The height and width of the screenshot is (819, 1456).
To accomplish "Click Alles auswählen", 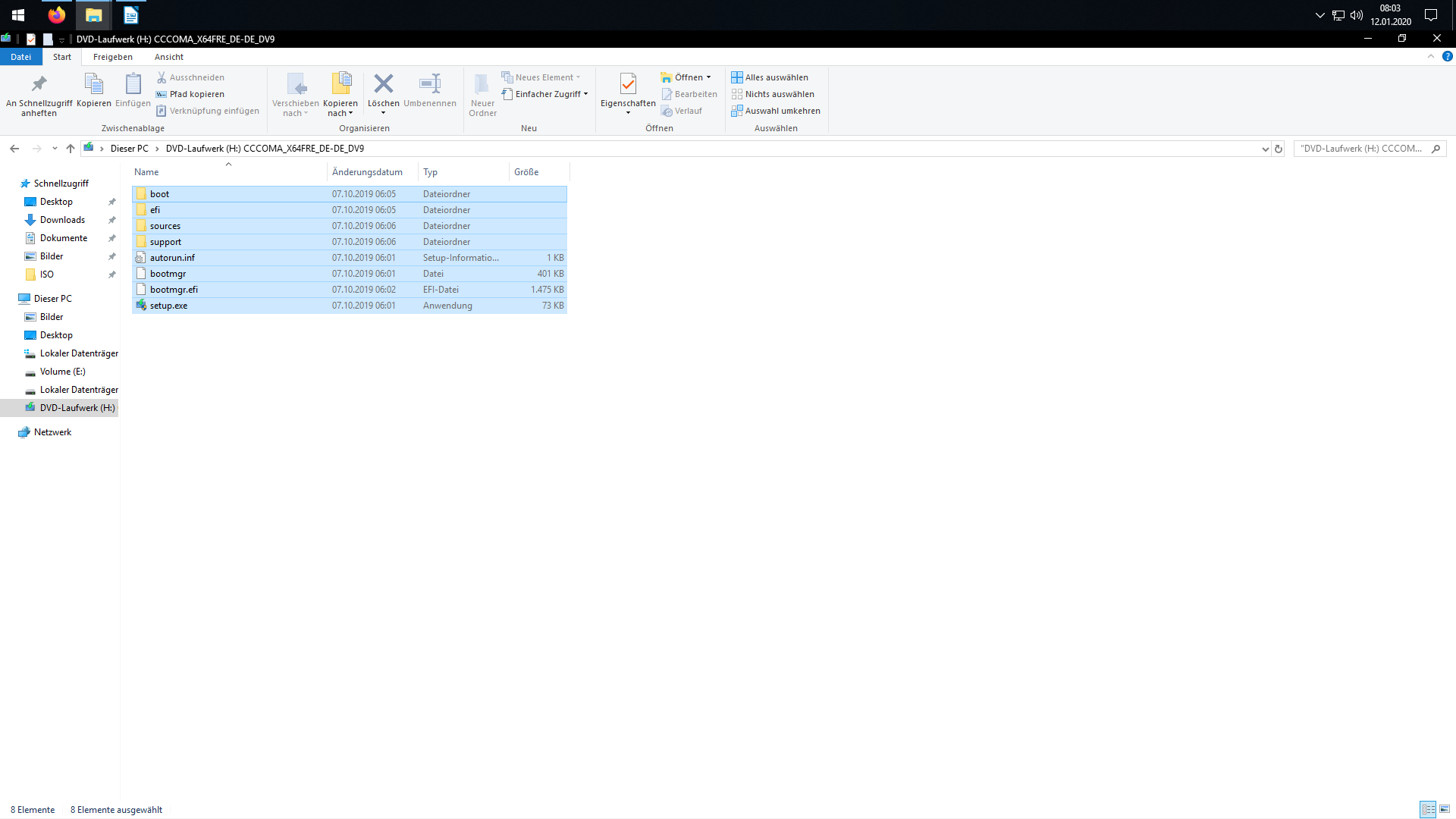I will 770,77.
